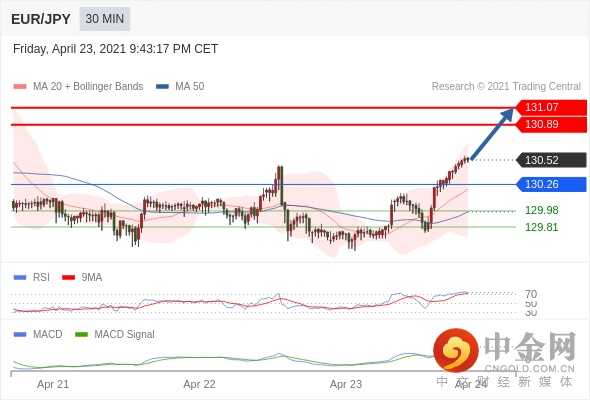Click the Trading Central research credit
Image resolution: width=590 pixels, height=400 pixels.
coord(506,87)
